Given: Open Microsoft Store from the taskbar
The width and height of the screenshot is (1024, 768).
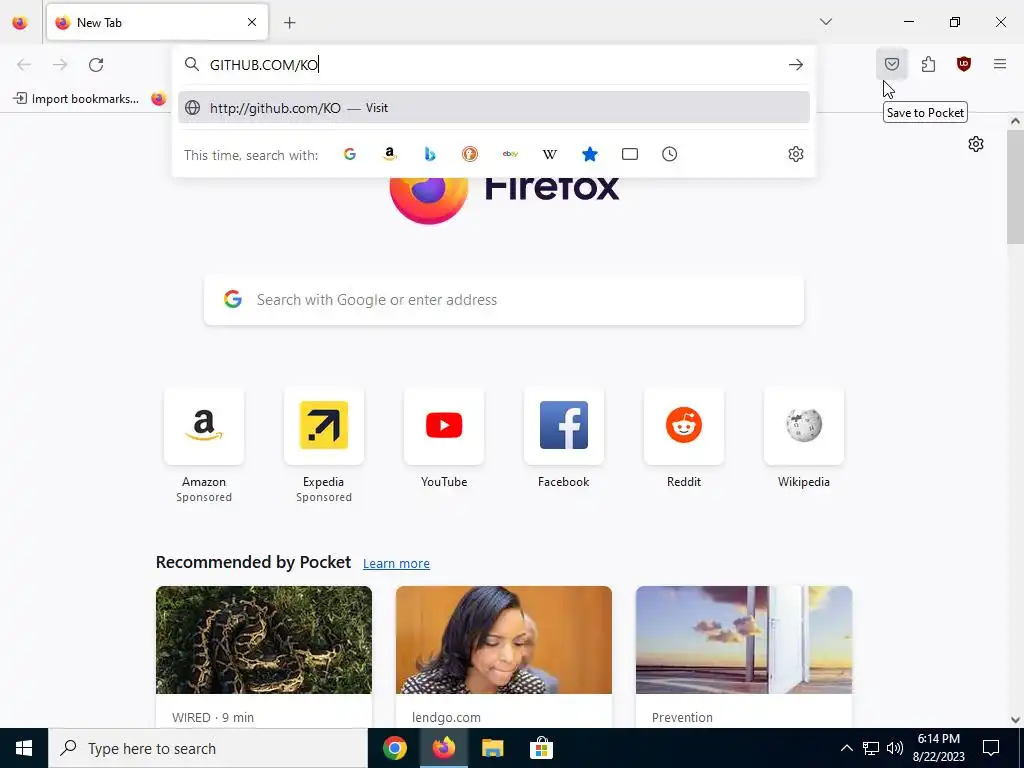Looking at the screenshot, I should point(541,748).
